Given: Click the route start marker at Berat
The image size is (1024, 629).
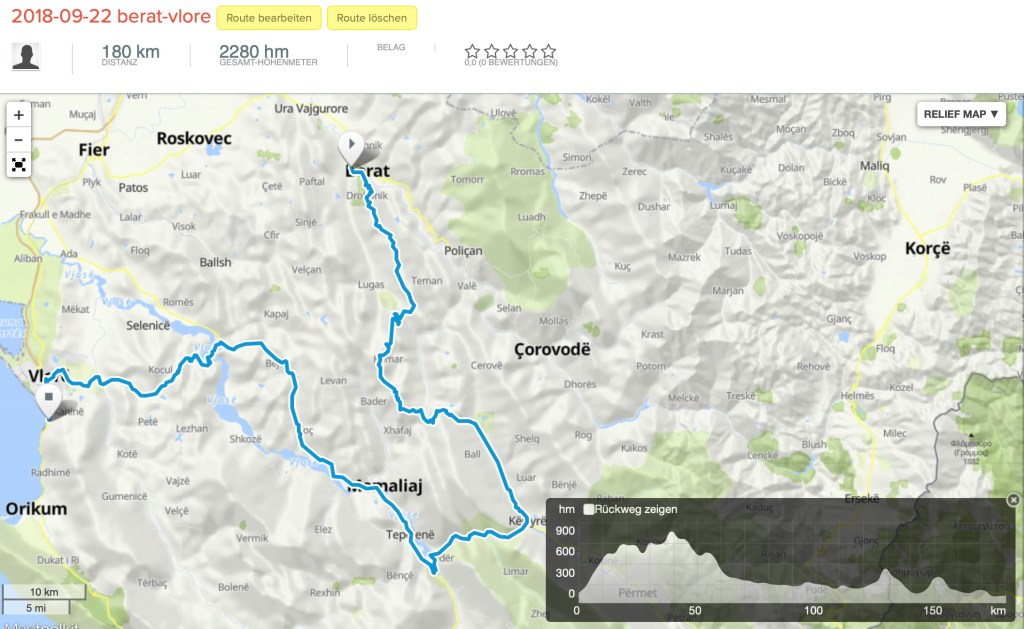Looking at the screenshot, I should point(351,146).
